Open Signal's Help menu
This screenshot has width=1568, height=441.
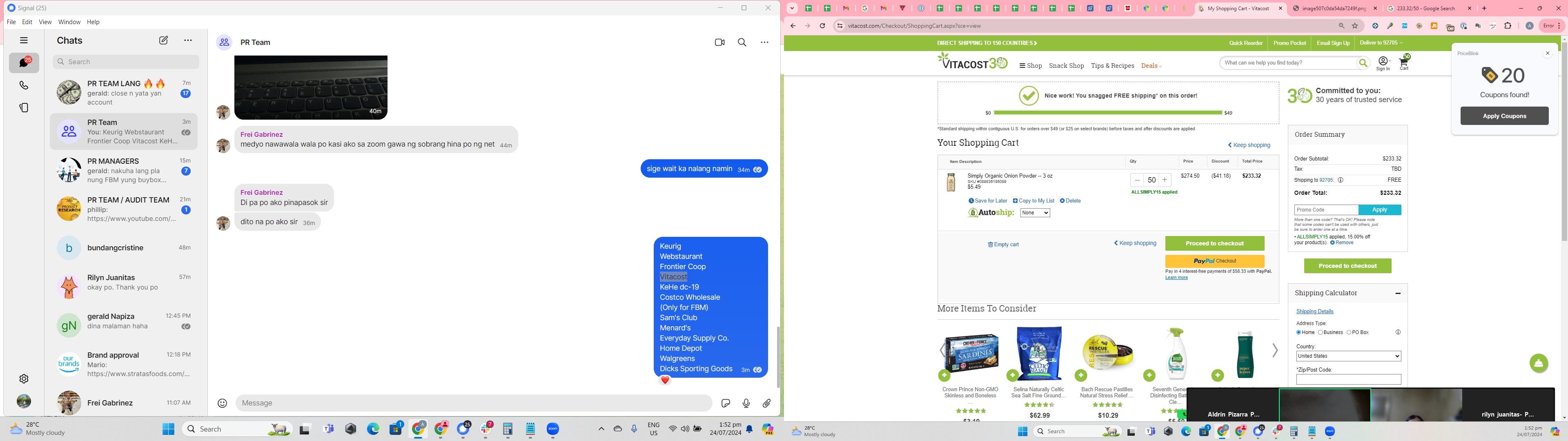93,22
